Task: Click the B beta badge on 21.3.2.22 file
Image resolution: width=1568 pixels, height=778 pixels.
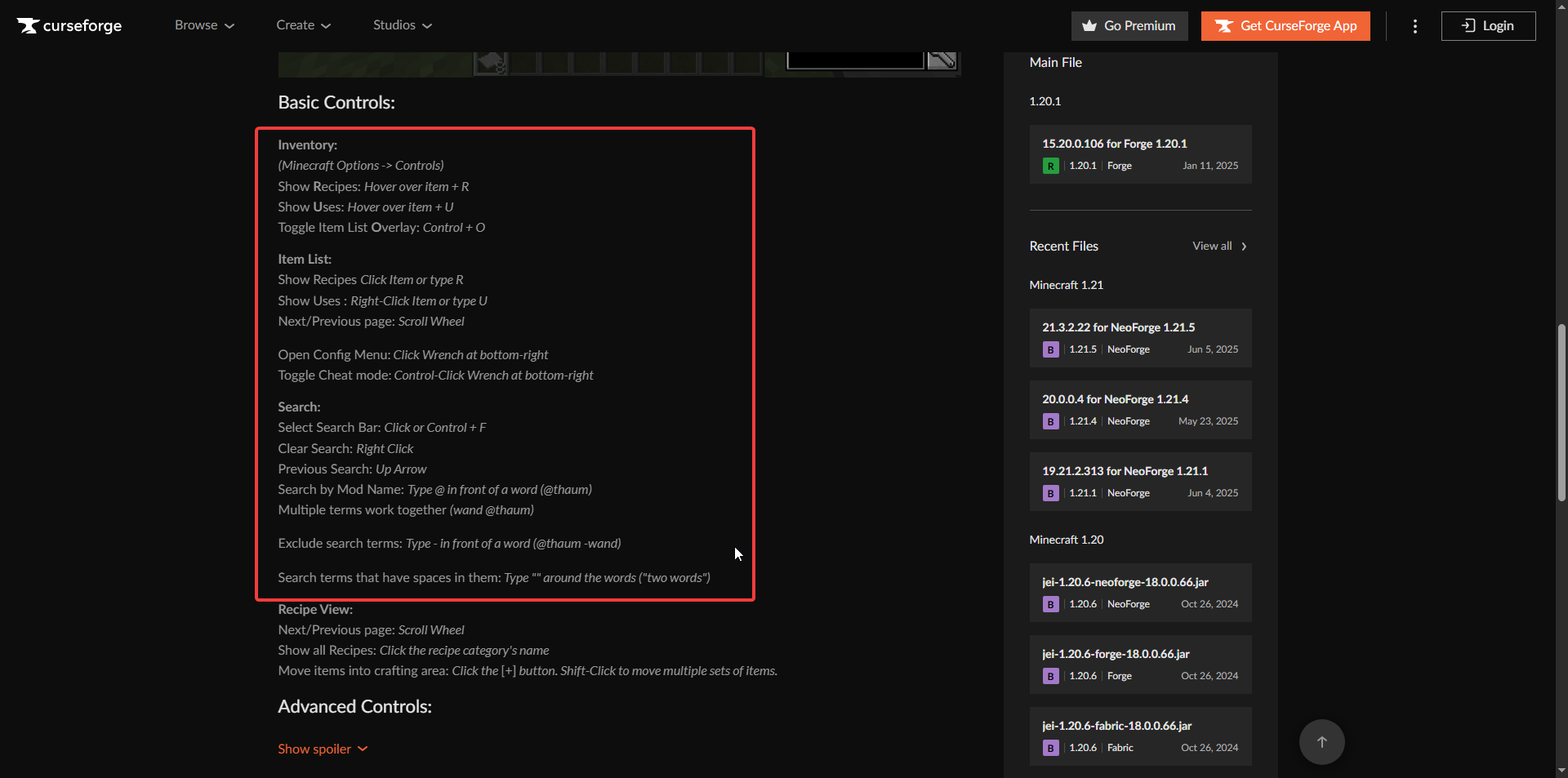Action: (1049, 349)
